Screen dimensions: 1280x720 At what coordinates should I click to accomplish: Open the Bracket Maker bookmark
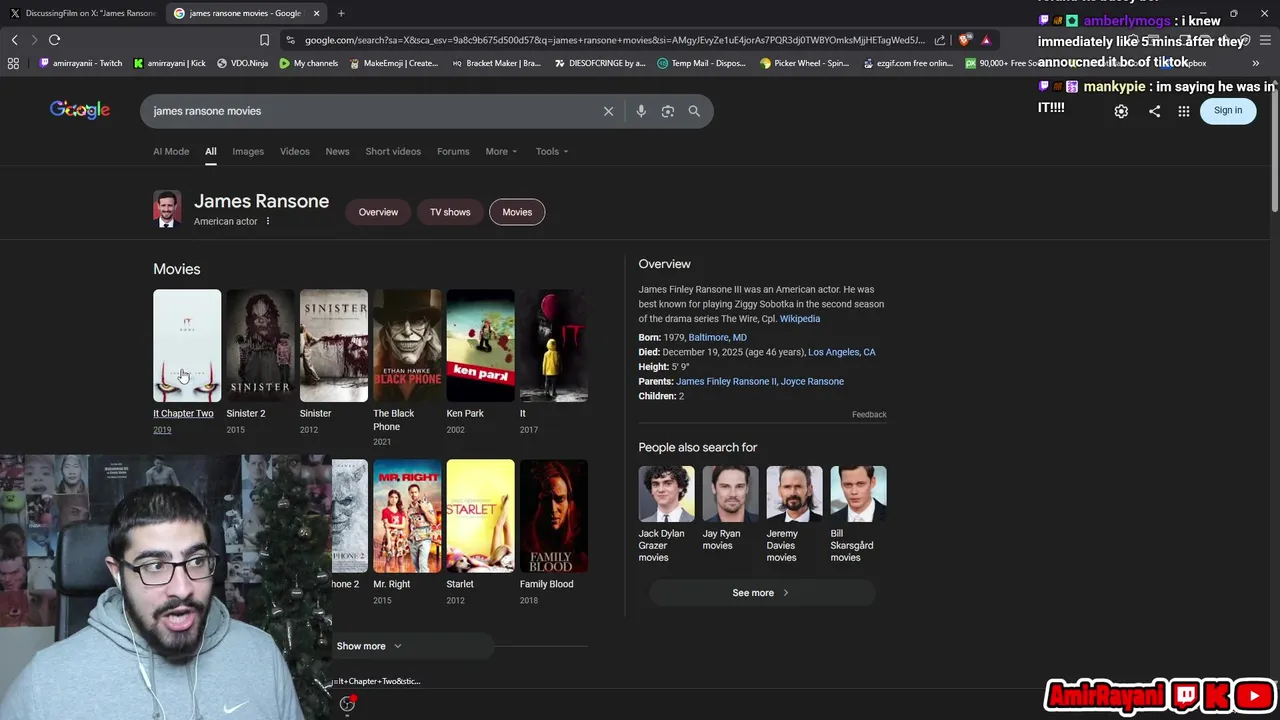496,63
